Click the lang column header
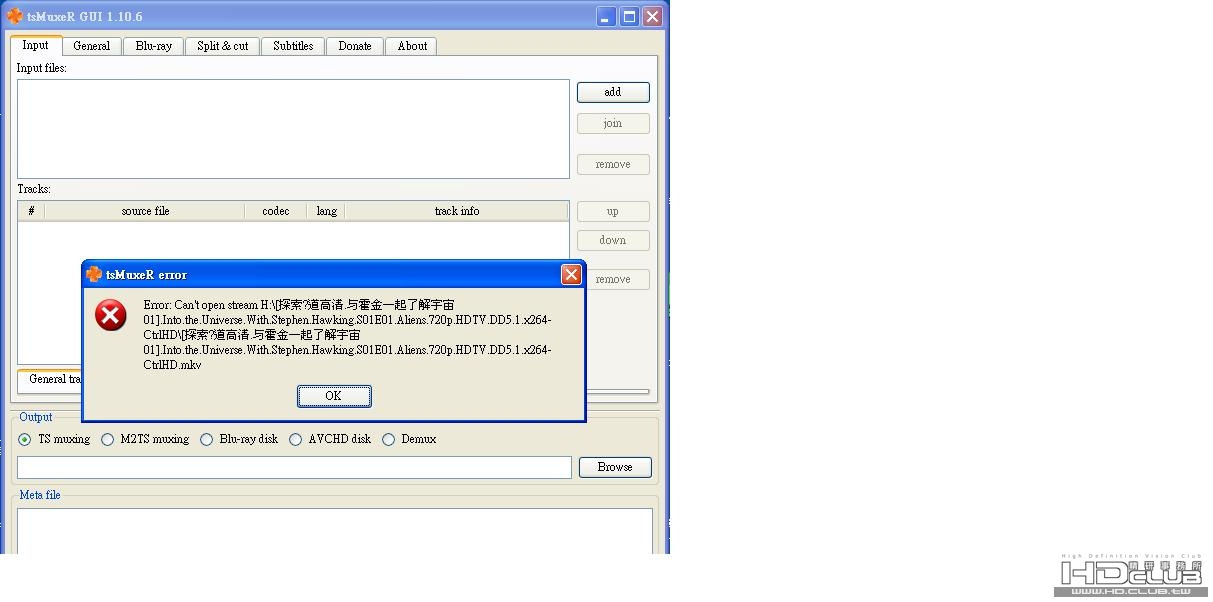Image resolution: width=1213 pixels, height=602 pixels. (x=327, y=211)
